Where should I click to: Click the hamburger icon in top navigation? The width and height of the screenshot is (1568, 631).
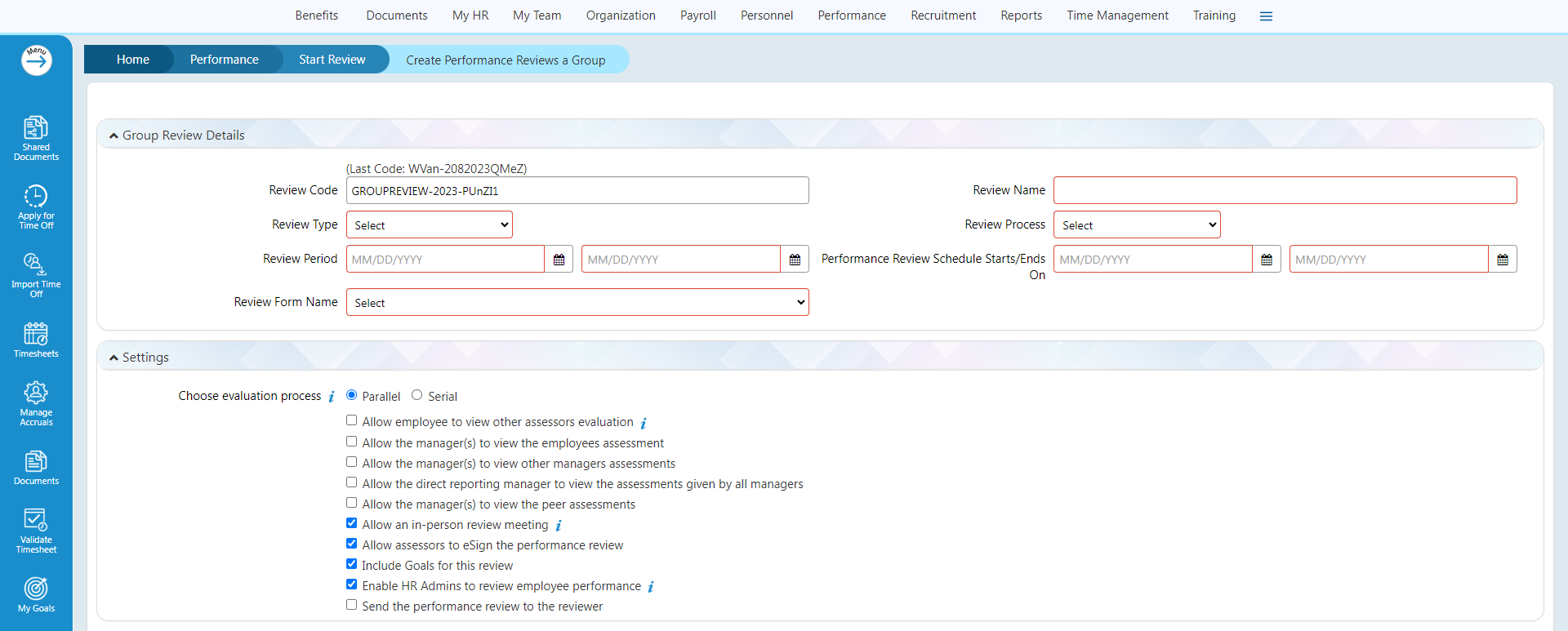coord(1266,16)
